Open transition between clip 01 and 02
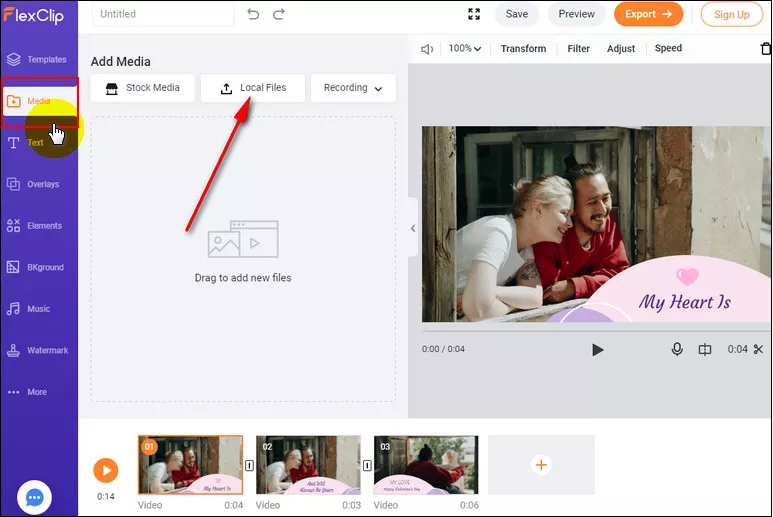Image resolution: width=773 pixels, height=517 pixels. click(x=249, y=465)
